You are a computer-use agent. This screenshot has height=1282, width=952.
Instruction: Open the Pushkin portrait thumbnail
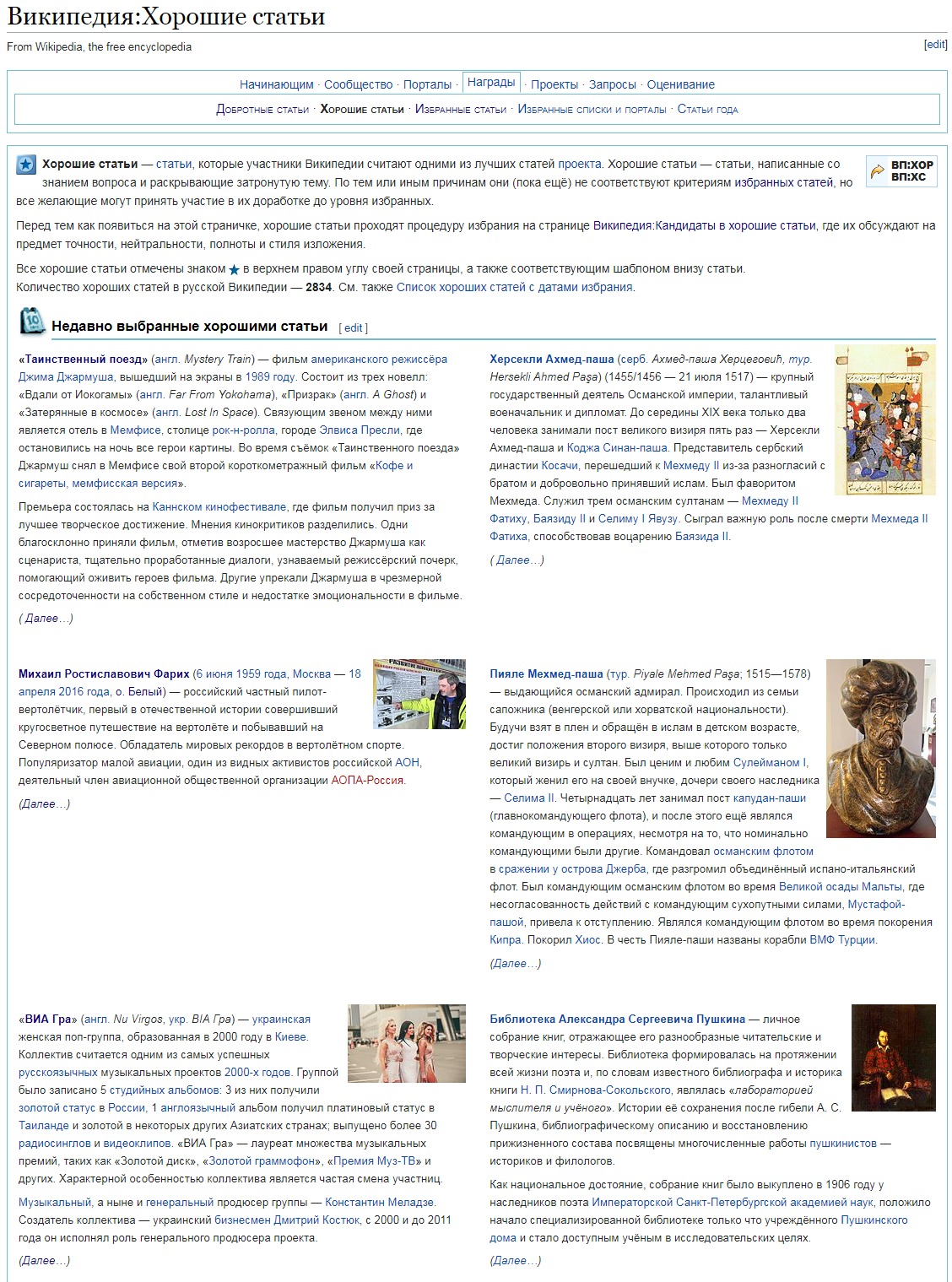(893, 1058)
